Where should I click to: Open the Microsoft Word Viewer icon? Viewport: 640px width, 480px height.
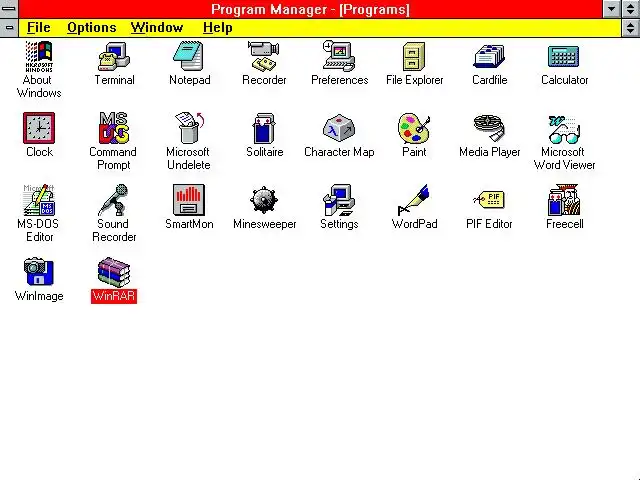point(564,129)
